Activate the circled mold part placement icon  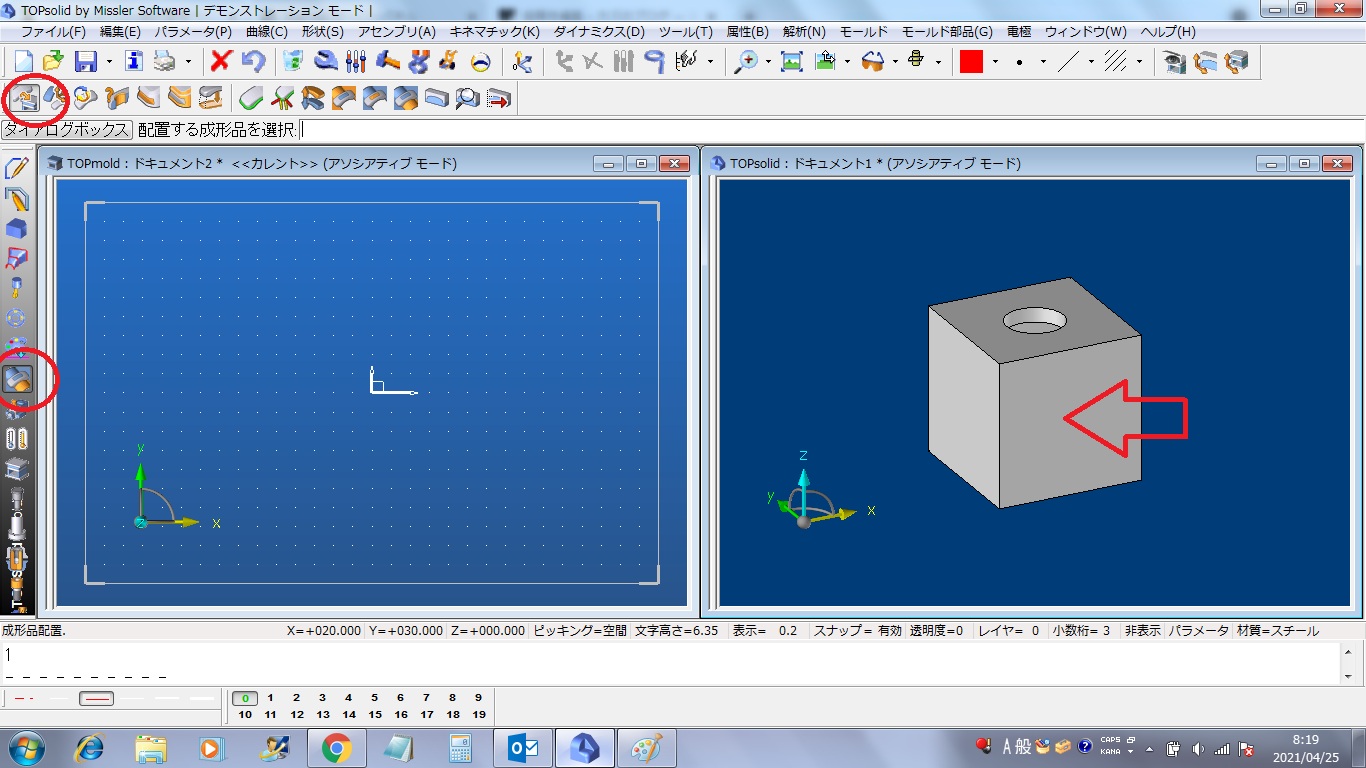(x=23, y=98)
